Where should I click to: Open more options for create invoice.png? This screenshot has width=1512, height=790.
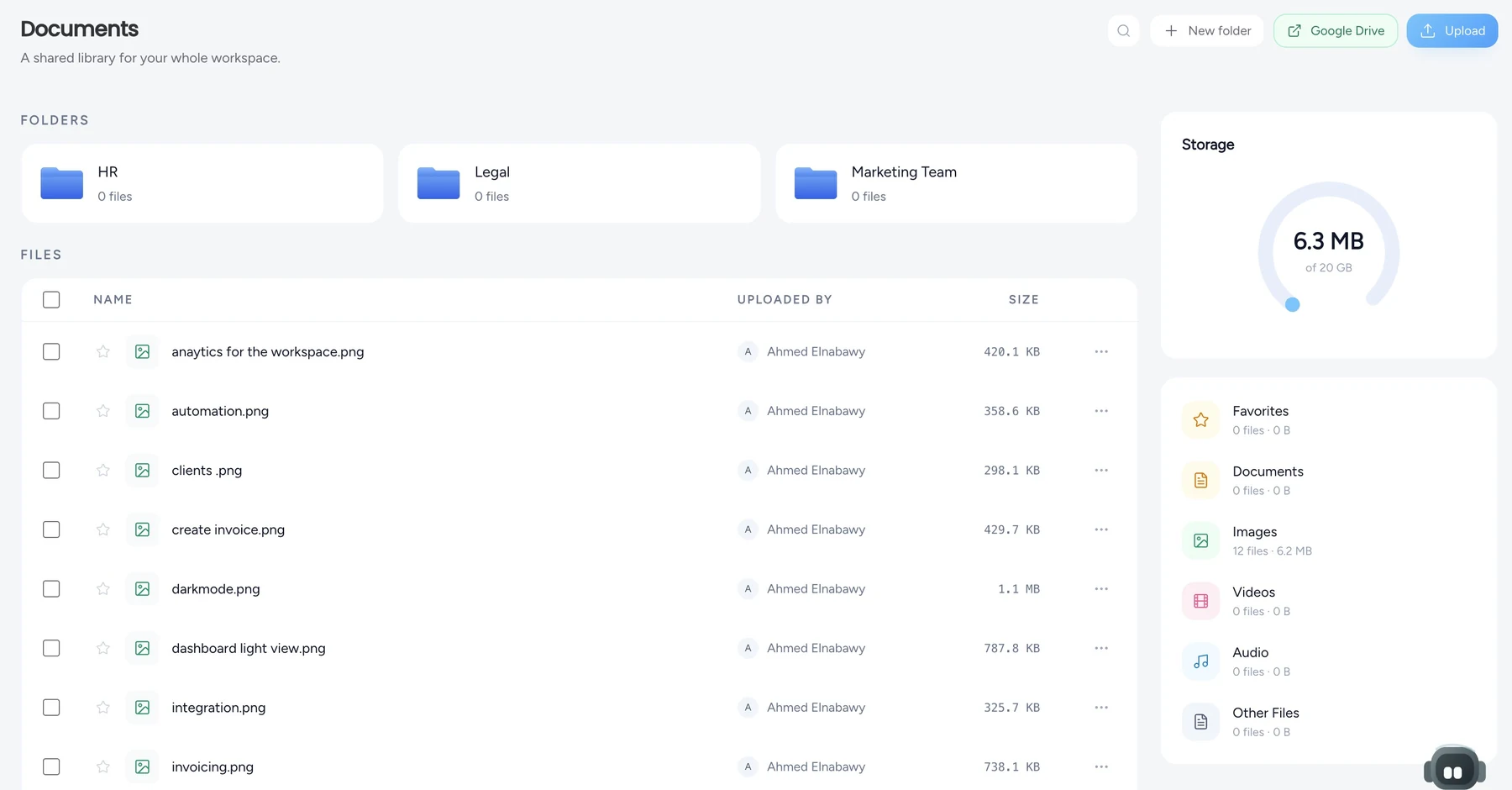[x=1101, y=529]
